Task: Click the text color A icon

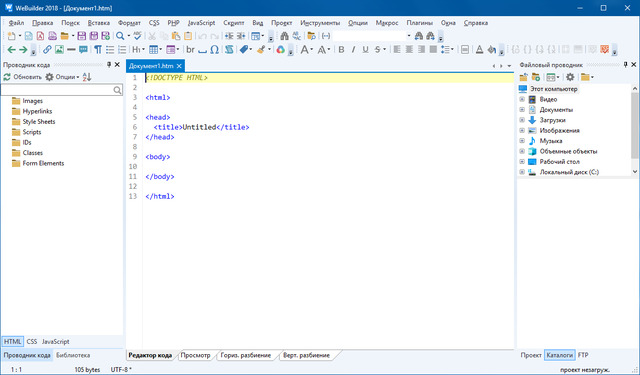Action: 480,50
